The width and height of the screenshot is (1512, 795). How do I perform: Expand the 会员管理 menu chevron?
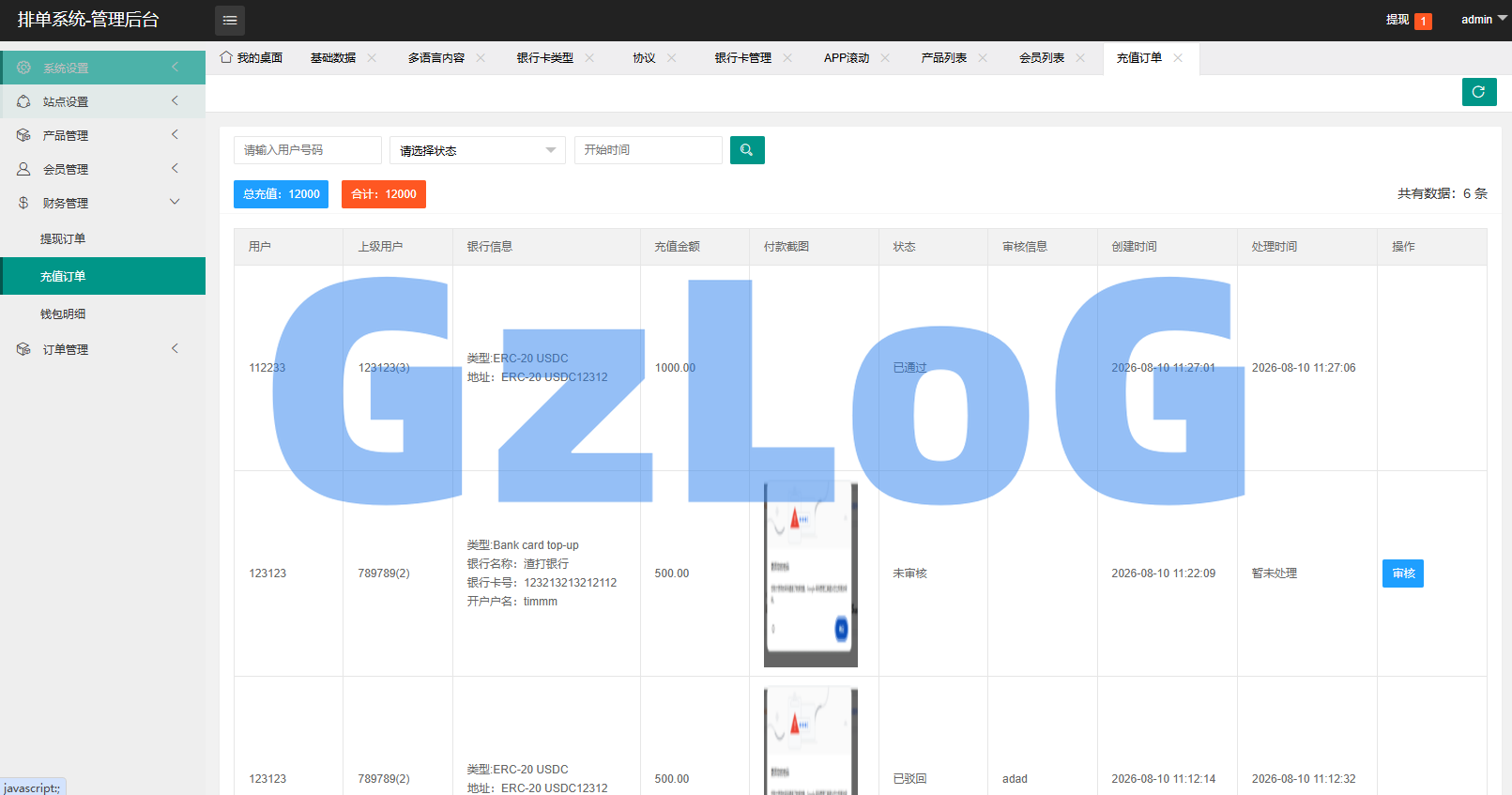pos(175,168)
